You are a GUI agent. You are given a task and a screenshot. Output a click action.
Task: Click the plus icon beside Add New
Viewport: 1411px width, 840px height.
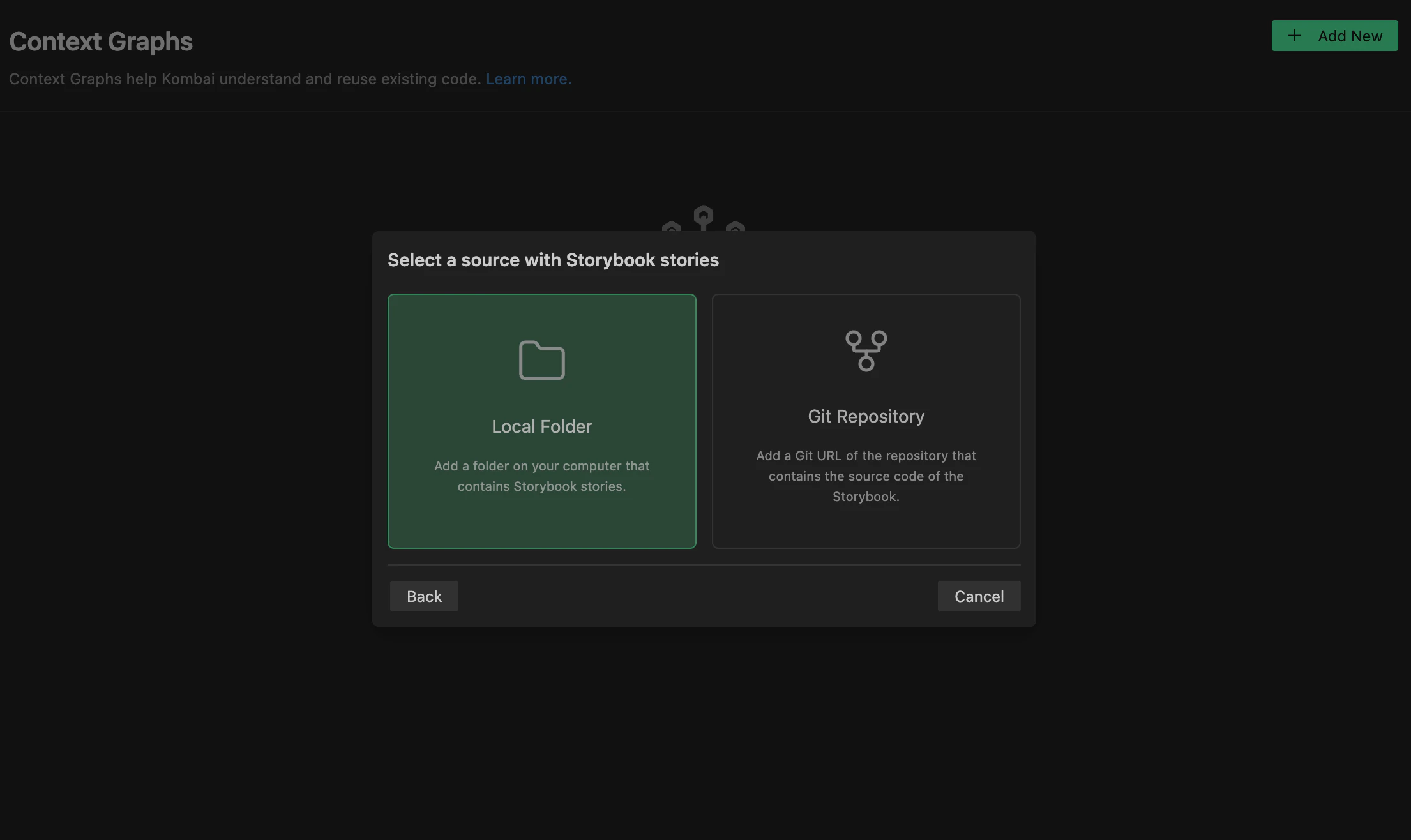click(x=1294, y=36)
